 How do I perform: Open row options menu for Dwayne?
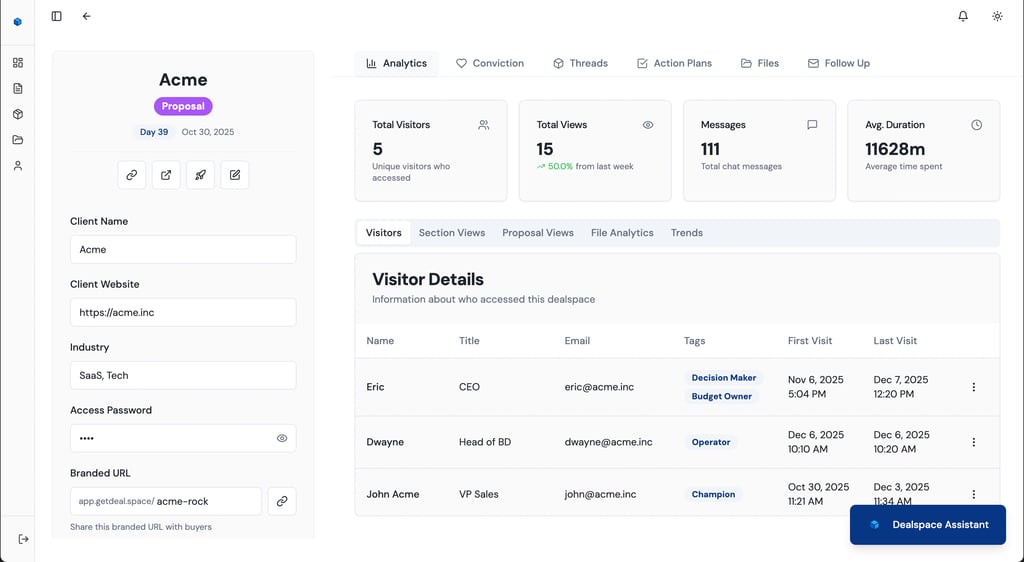[x=974, y=442]
